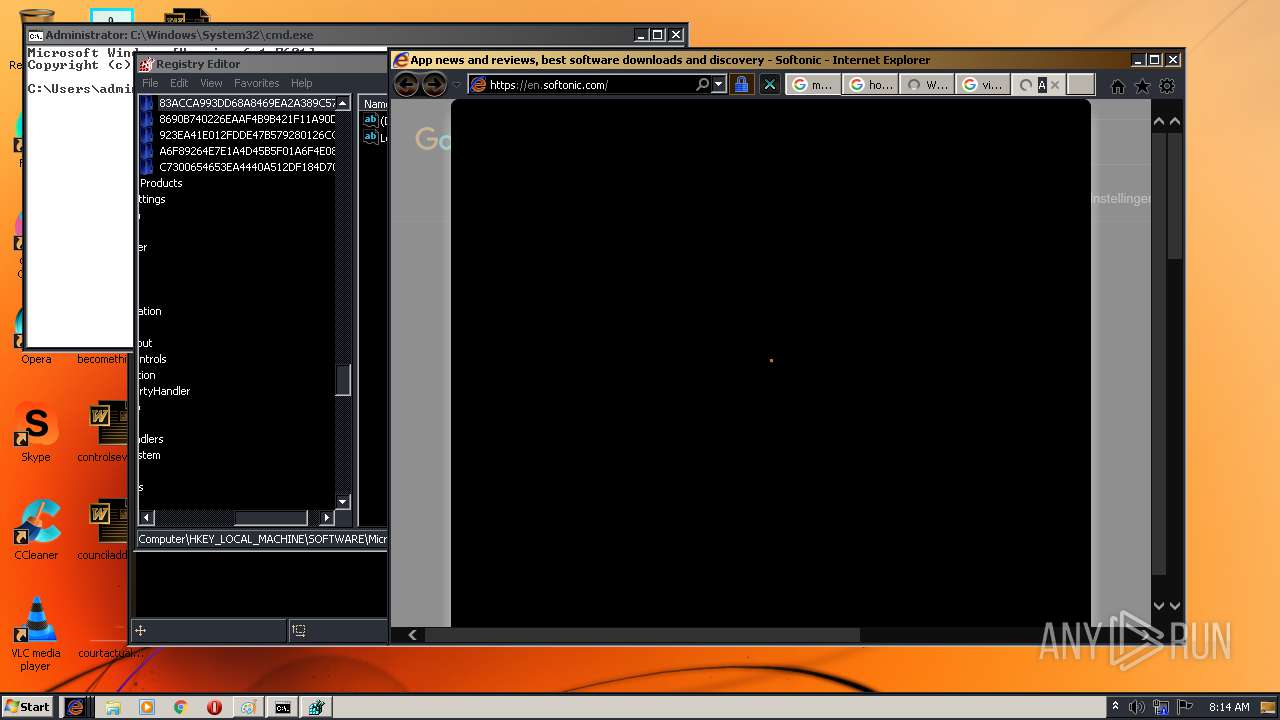1280x720 pixels.
Task: Switch to the 'ho...' Google tab
Action: (x=870, y=85)
